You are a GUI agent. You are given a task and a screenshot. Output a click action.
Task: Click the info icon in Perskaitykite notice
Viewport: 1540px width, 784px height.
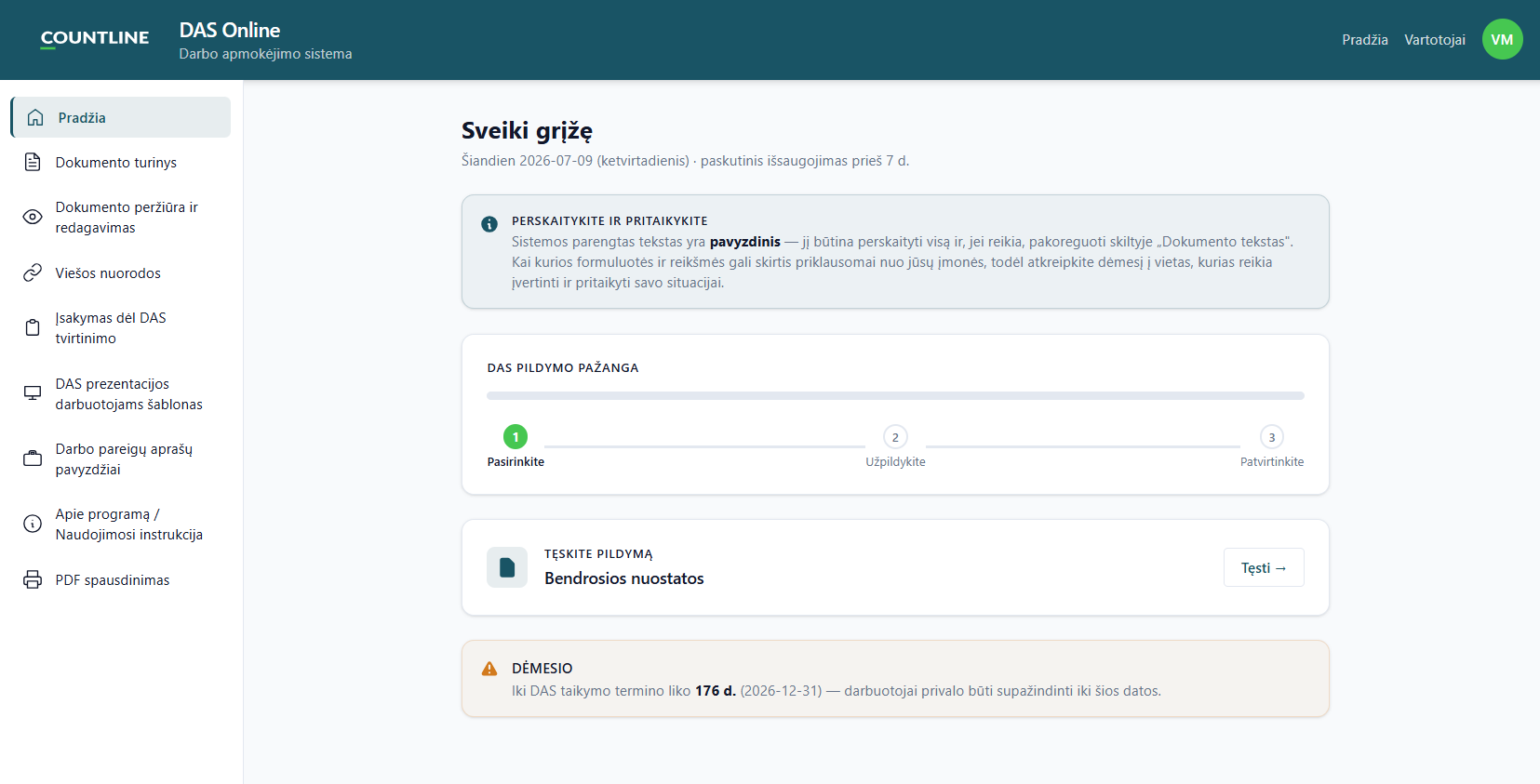489,224
